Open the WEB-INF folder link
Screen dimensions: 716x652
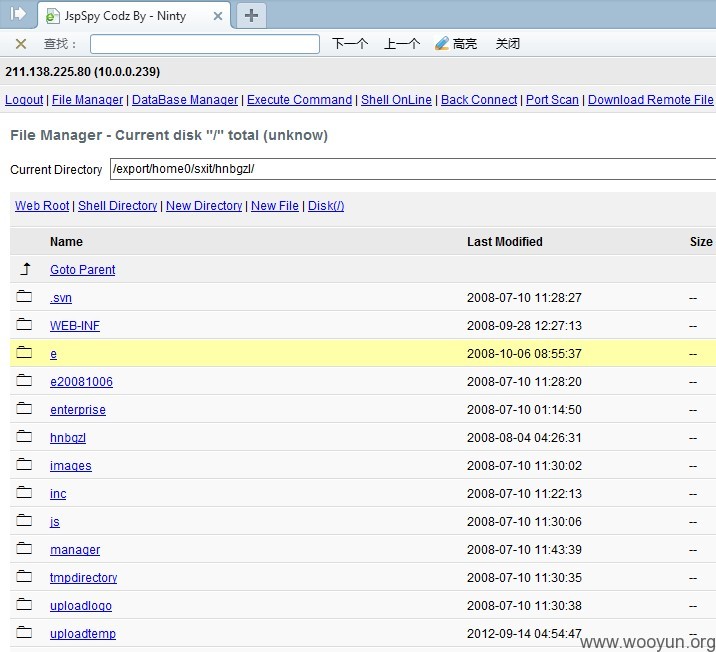coord(75,326)
